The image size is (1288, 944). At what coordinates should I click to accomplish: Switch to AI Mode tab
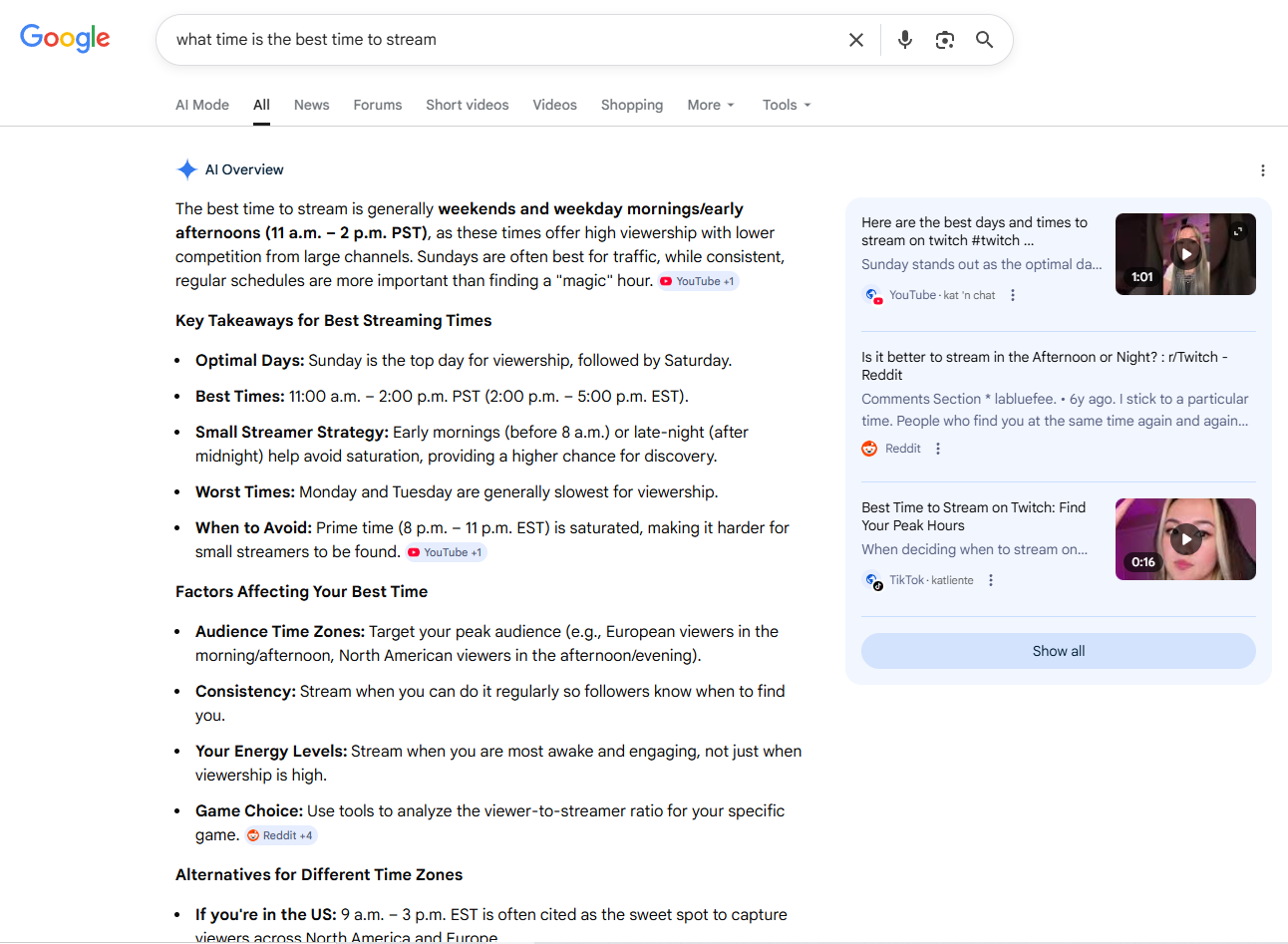[202, 105]
